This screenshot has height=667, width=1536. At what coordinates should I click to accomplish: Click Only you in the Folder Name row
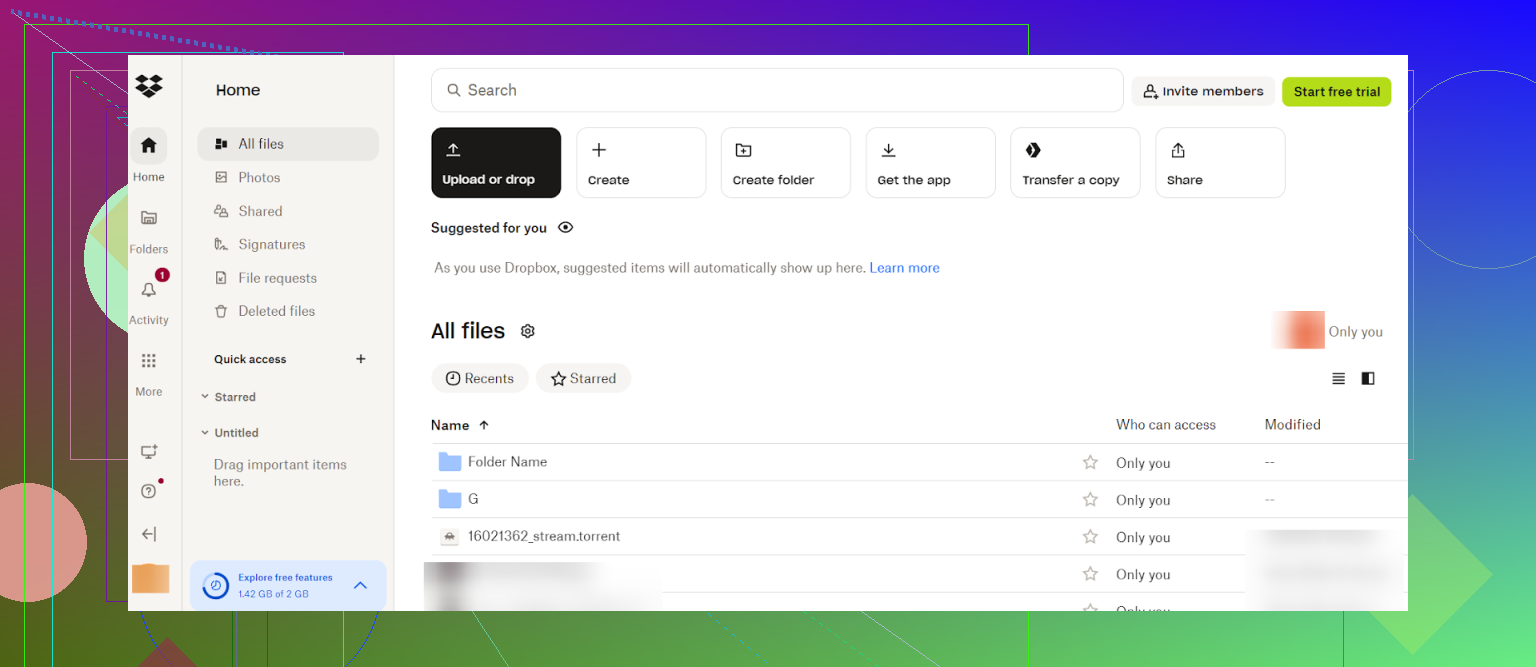coord(1143,463)
